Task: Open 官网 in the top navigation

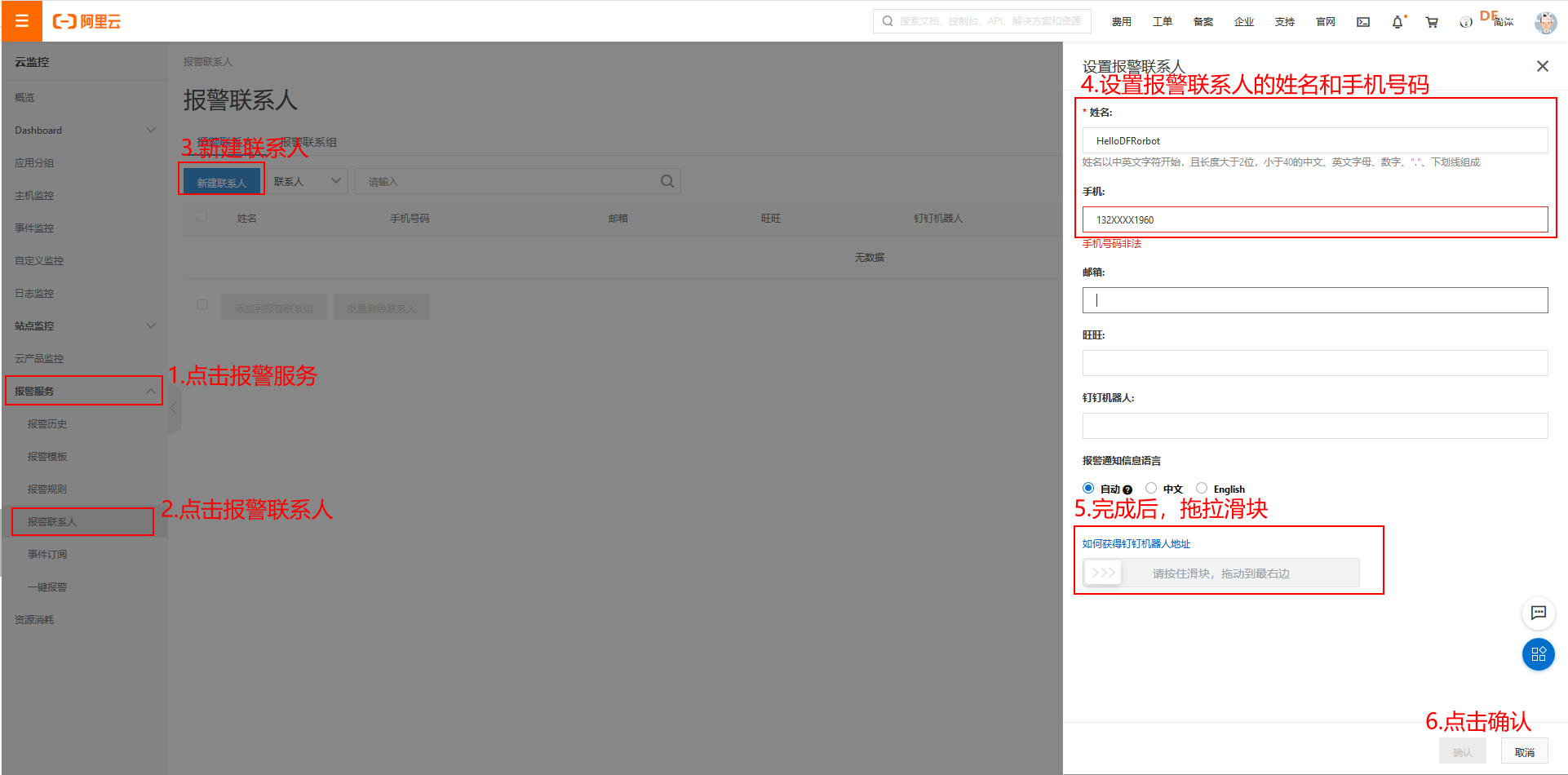Action: click(1325, 22)
